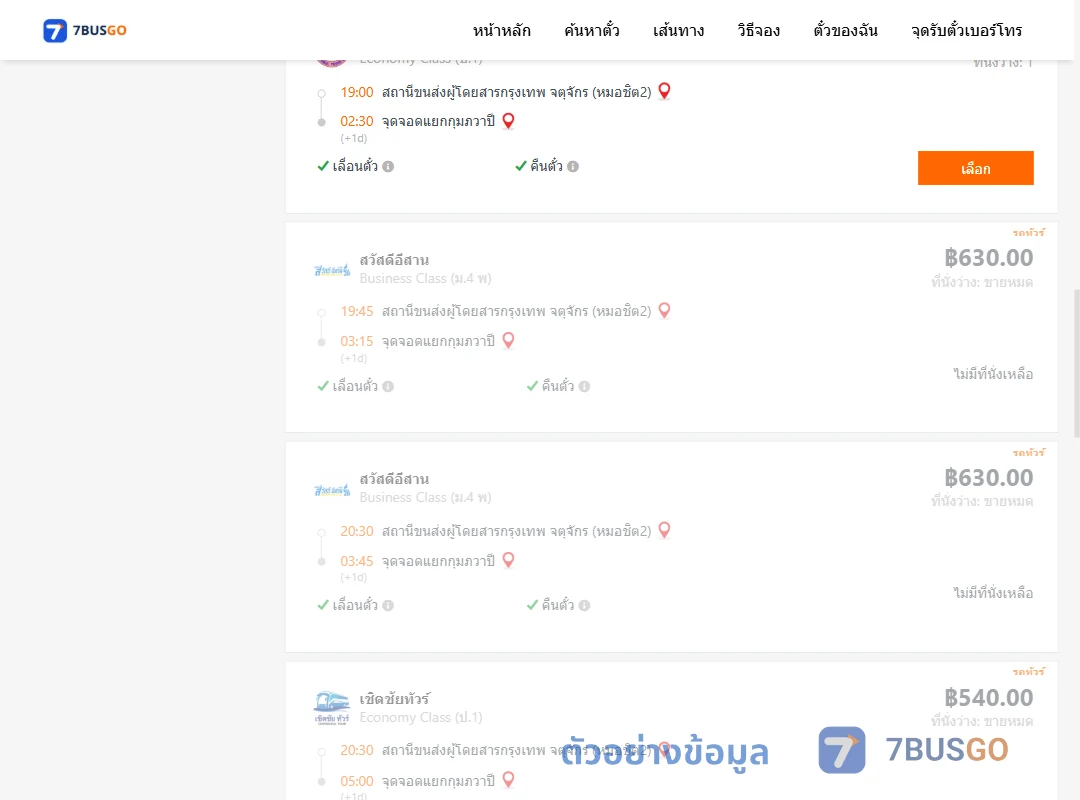Image resolution: width=1080 pixels, height=800 pixels.
Task: Click the 7BUSGO logo in header
Action: pyautogui.click(x=85, y=30)
